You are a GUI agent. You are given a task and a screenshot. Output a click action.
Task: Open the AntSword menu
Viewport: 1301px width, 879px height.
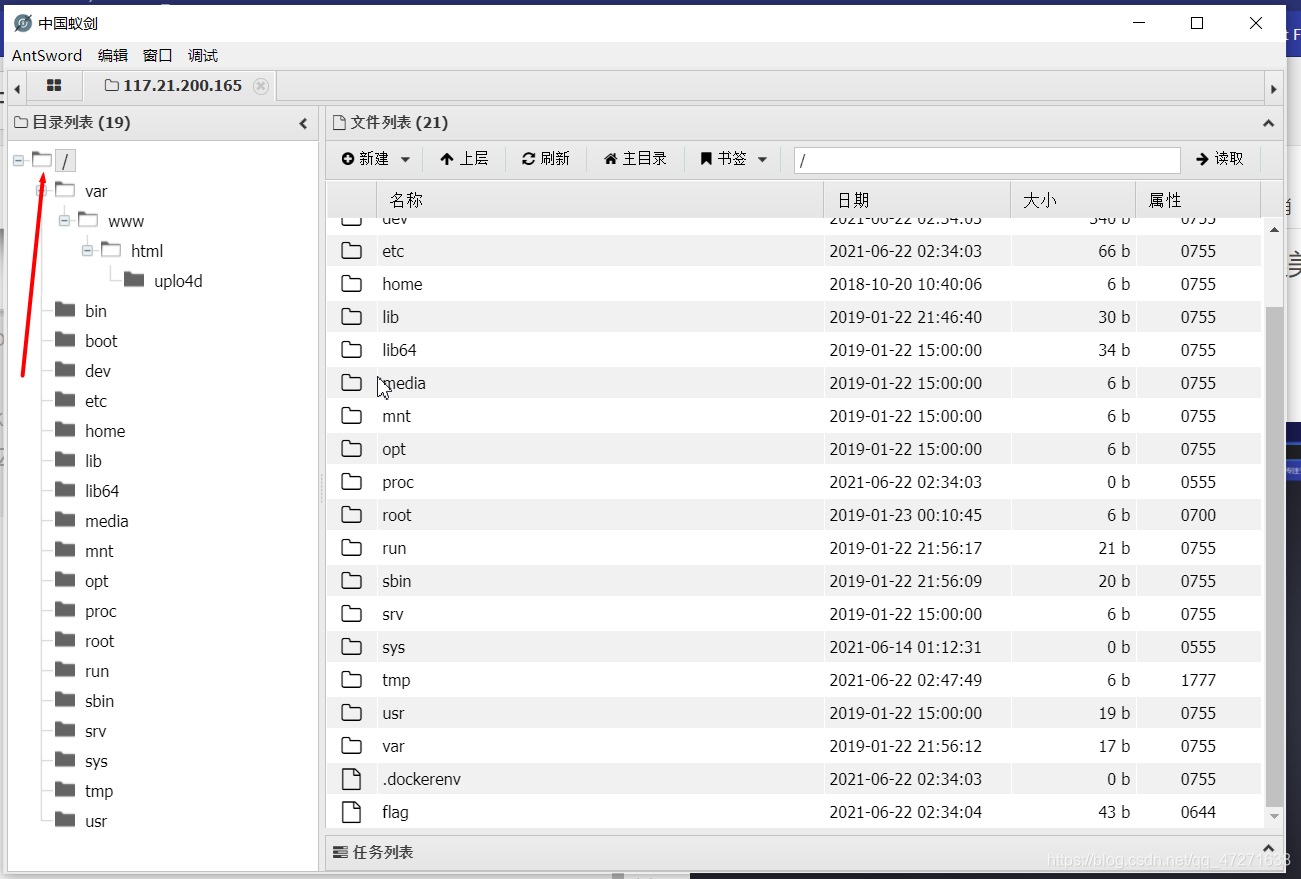coord(47,56)
